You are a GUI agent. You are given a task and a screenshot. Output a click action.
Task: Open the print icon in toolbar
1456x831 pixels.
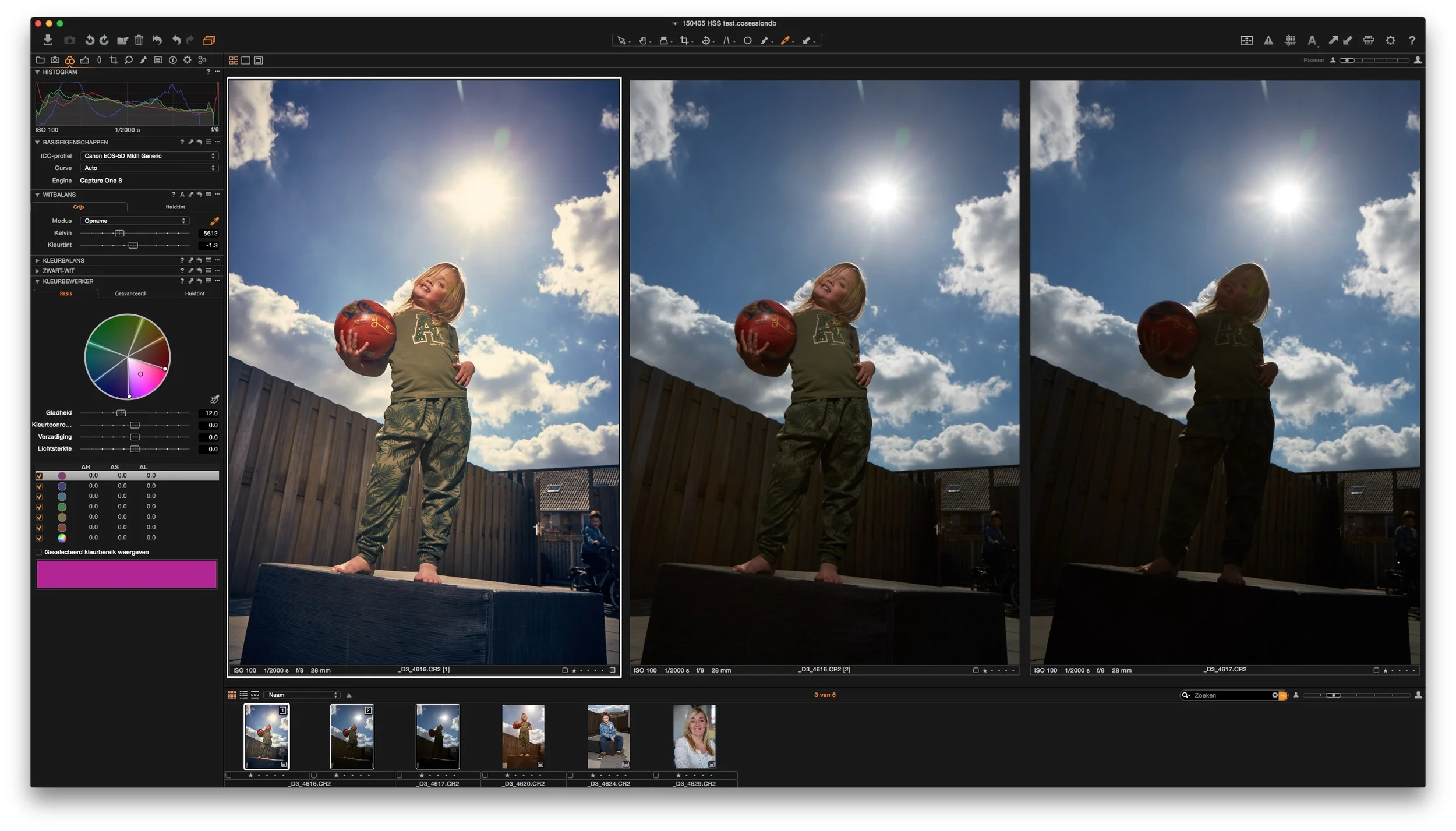1368,40
